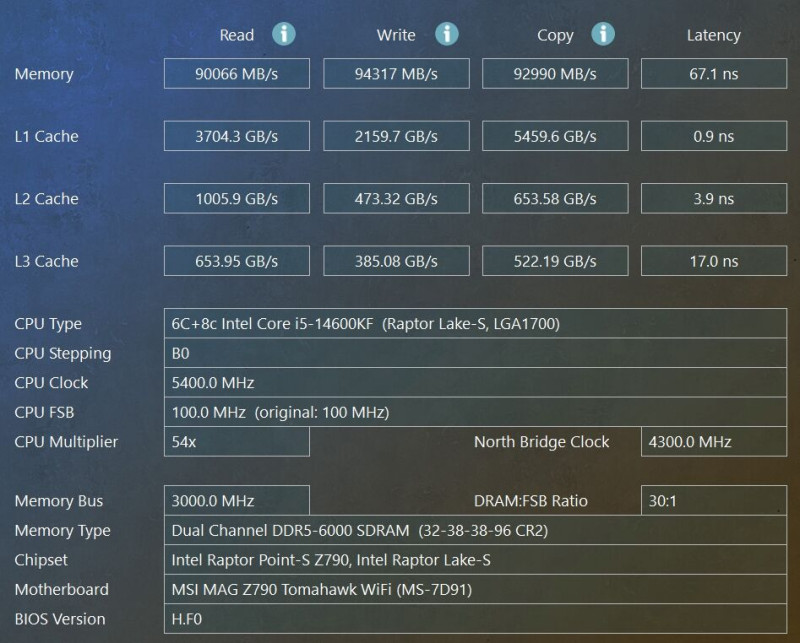Select L1 Cache write value 2159.7 GB/s
800x643 pixels.
click(396, 136)
